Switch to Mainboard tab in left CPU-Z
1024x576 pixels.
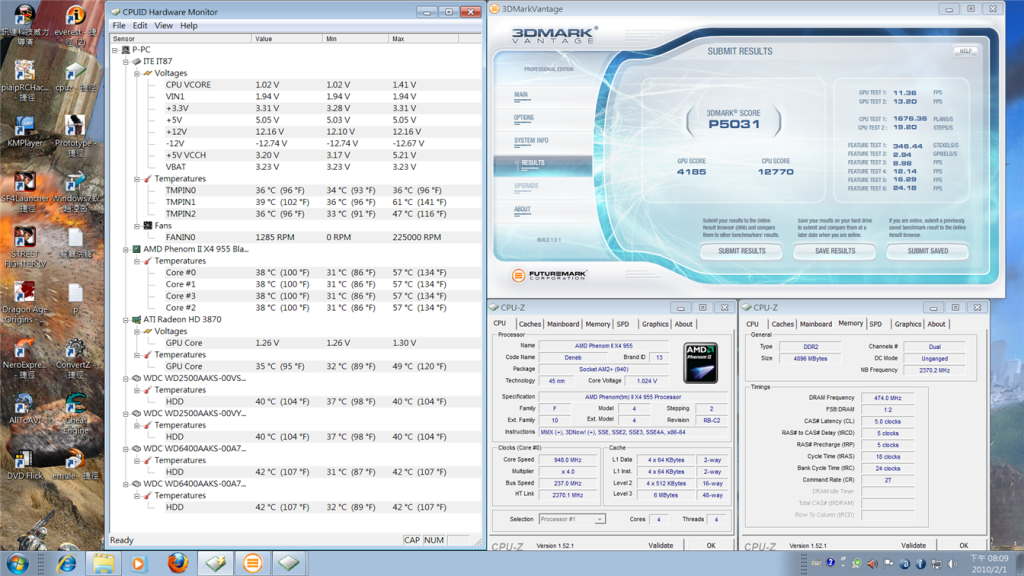pyautogui.click(x=563, y=324)
